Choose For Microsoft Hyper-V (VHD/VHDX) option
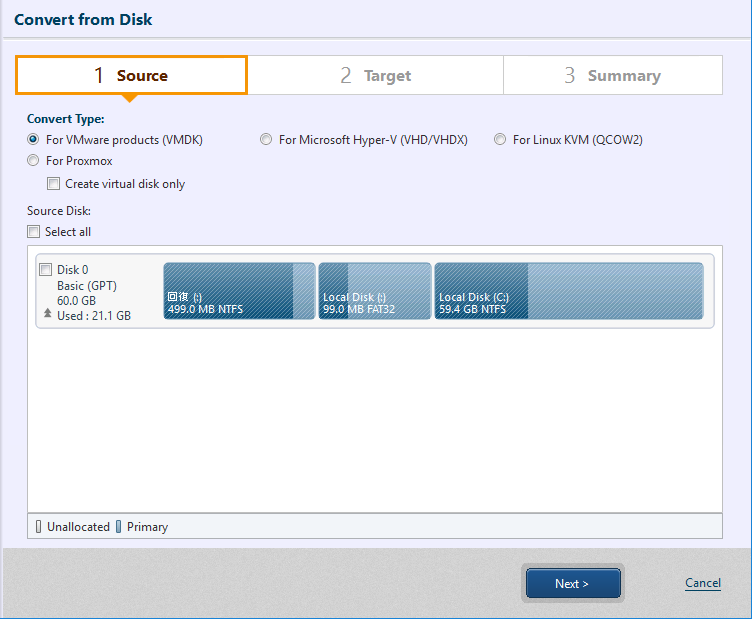This screenshot has width=752, height=619. pos(266,140)
